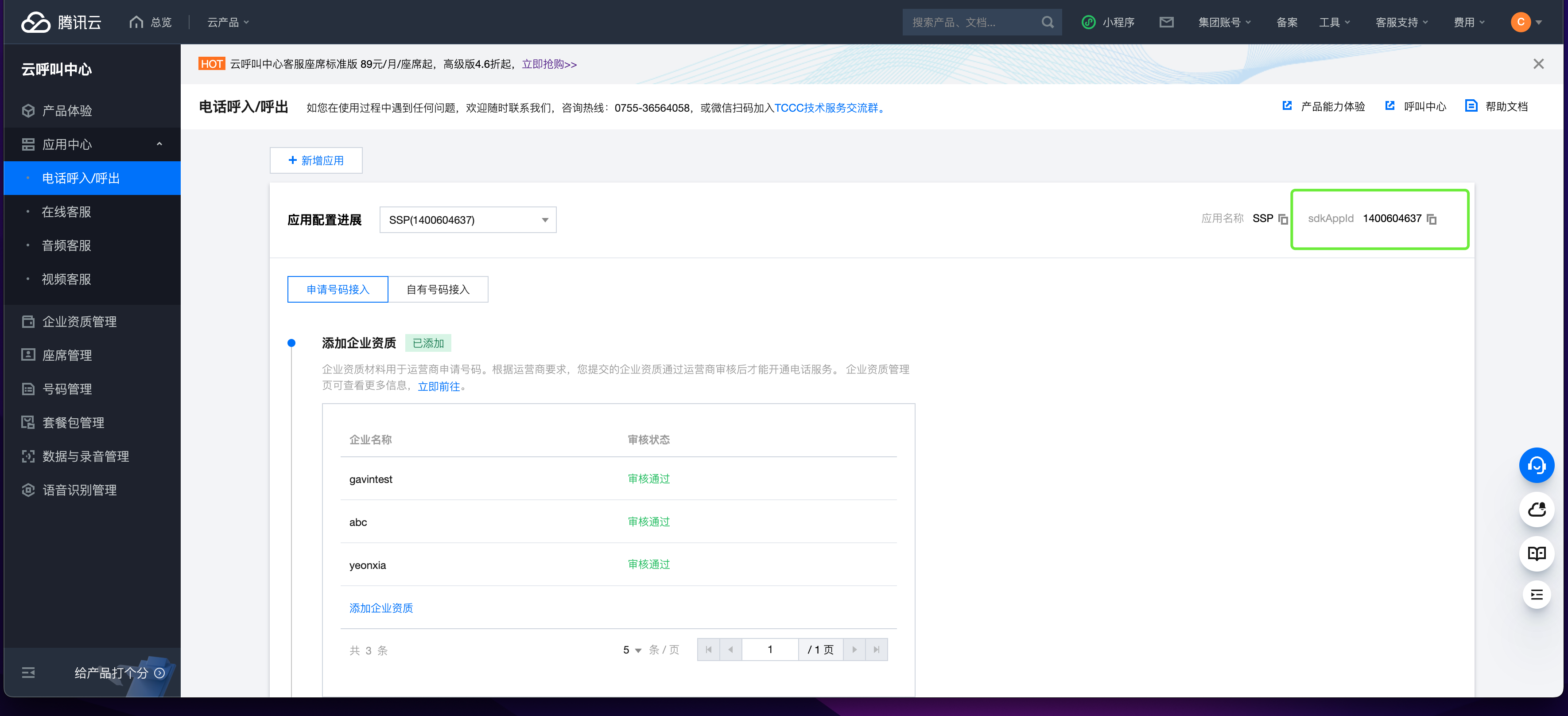Click the 新增应用 button
Viewport: 1568px width, 716px height.
[x=315, y=160]
